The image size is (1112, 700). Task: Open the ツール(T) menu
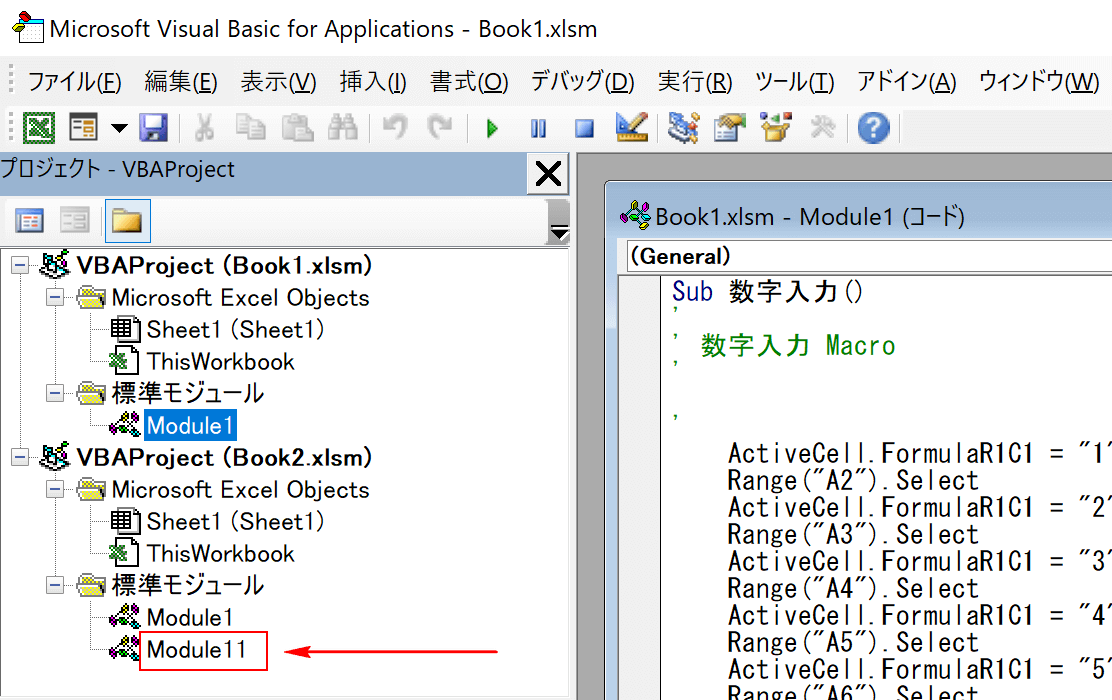pos(794,82)
